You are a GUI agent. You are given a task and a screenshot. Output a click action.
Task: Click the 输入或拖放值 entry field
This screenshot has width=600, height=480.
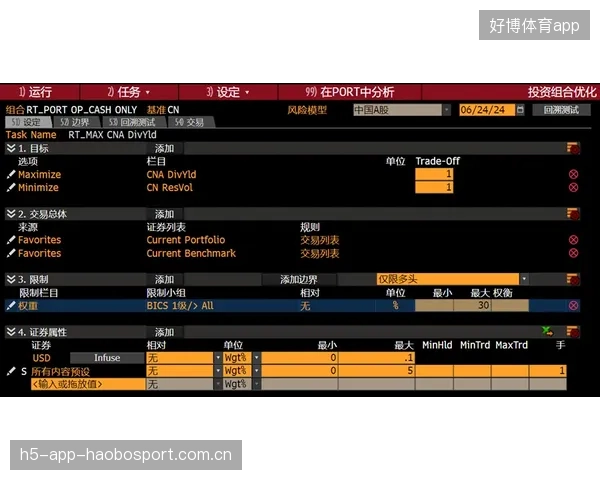(x=88, y=384)
